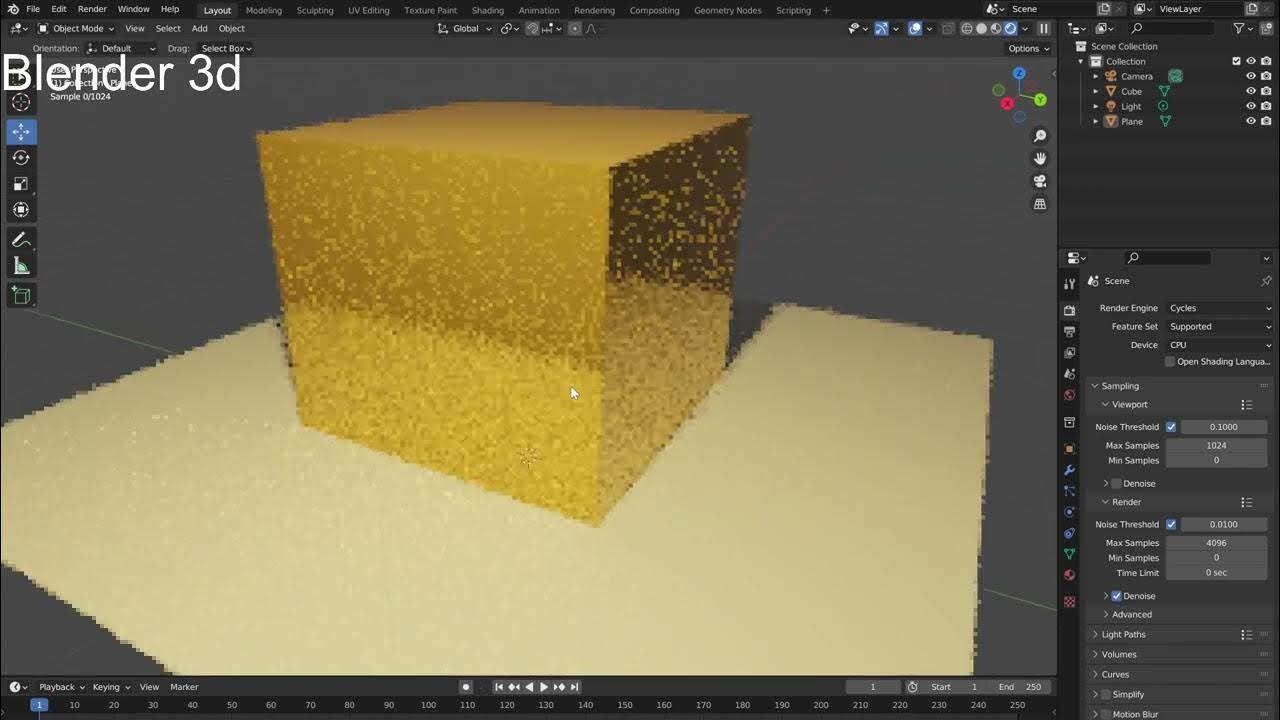Image resolution: width=1280 pixels, height=720 pixels.
Task: Click the zoom magnifier viewport icon
Action: point(1040,136)
